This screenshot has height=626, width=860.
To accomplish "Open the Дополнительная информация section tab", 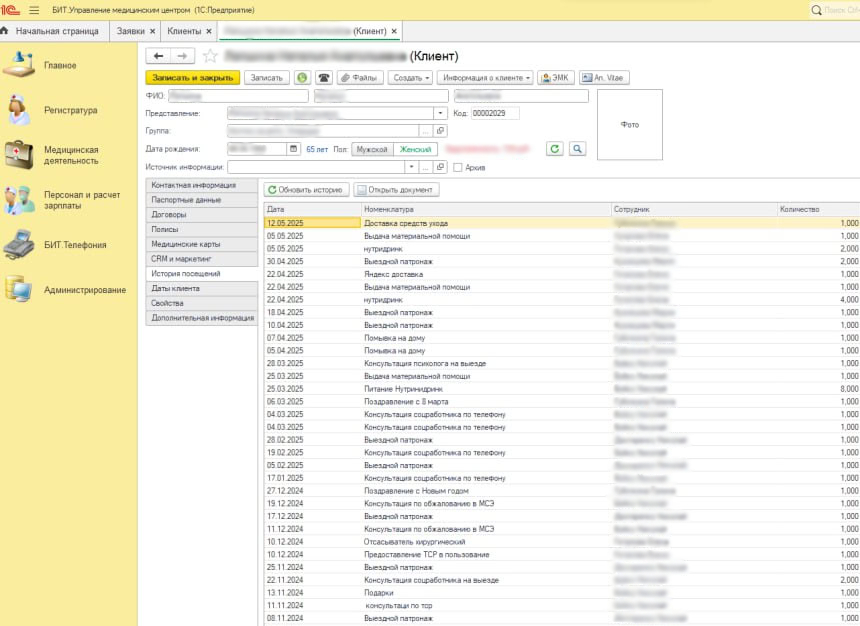I will (201, 318).
